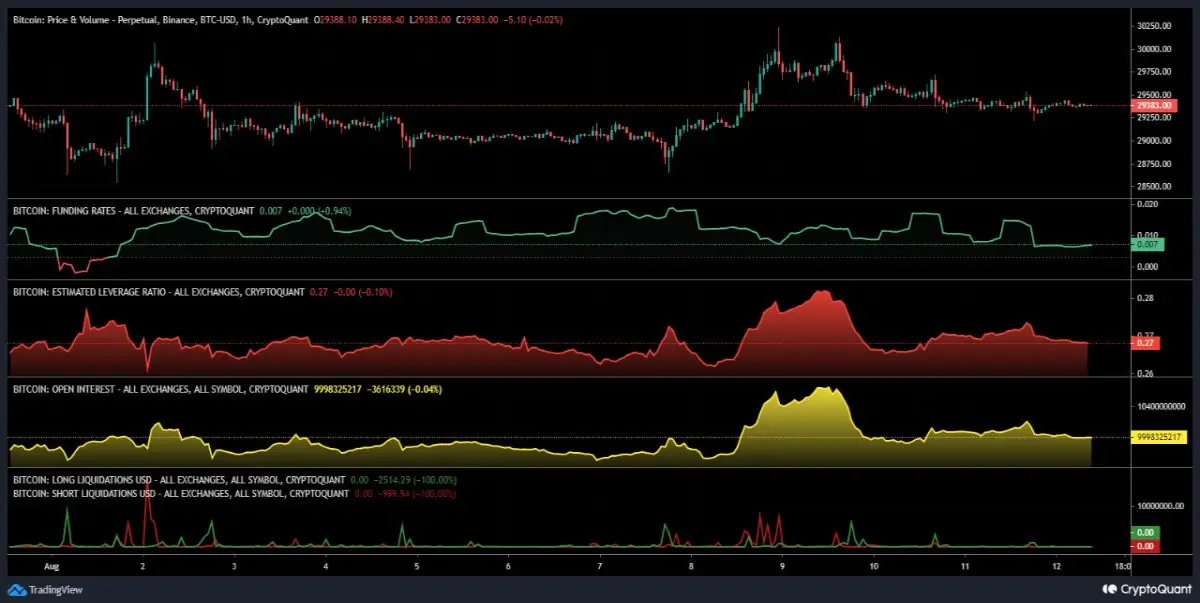1200x603 pixels.
Task: Click the date 10 on time axis
Action: point(874,565)
